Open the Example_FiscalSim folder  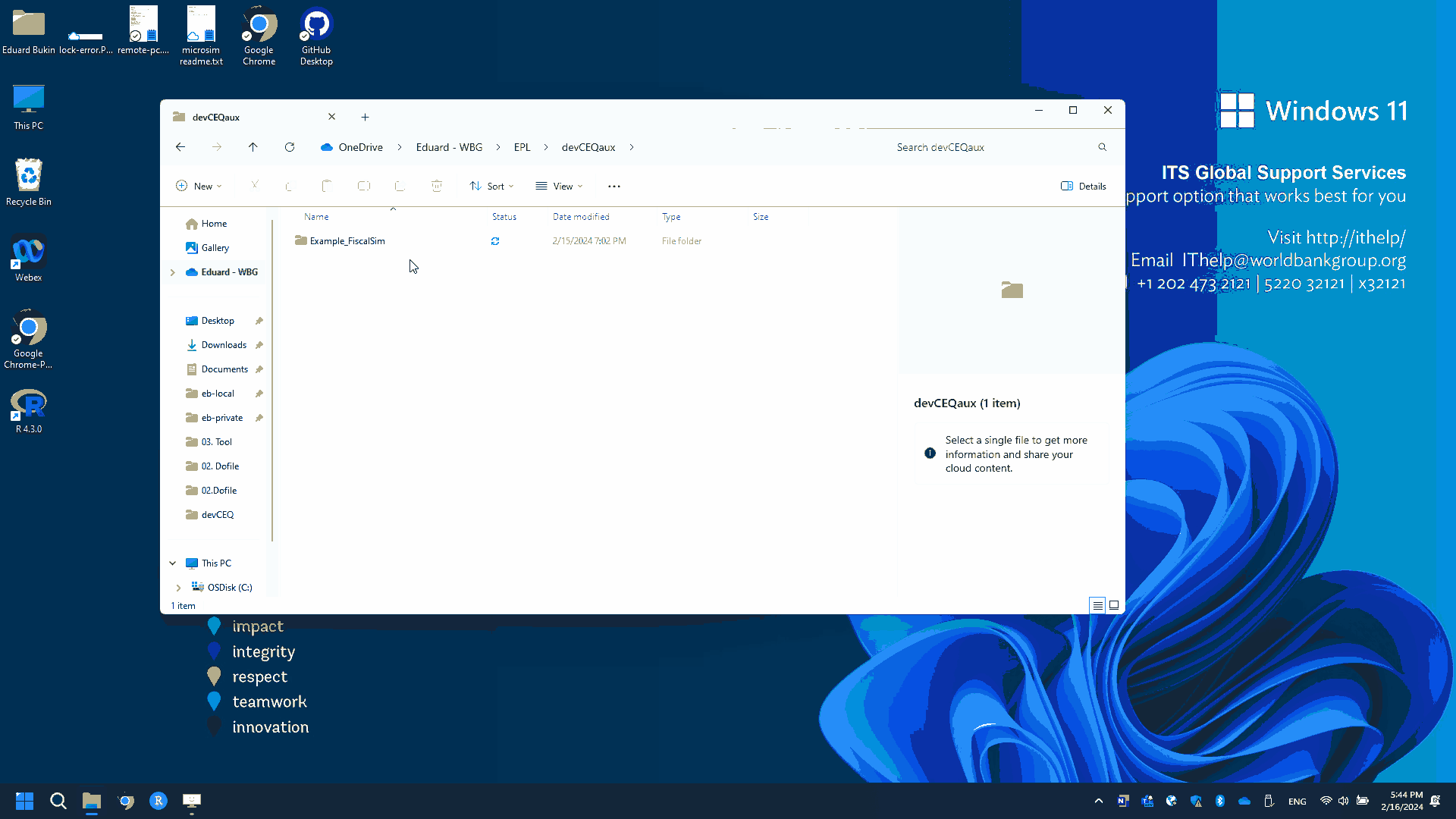tap(347, 241)
